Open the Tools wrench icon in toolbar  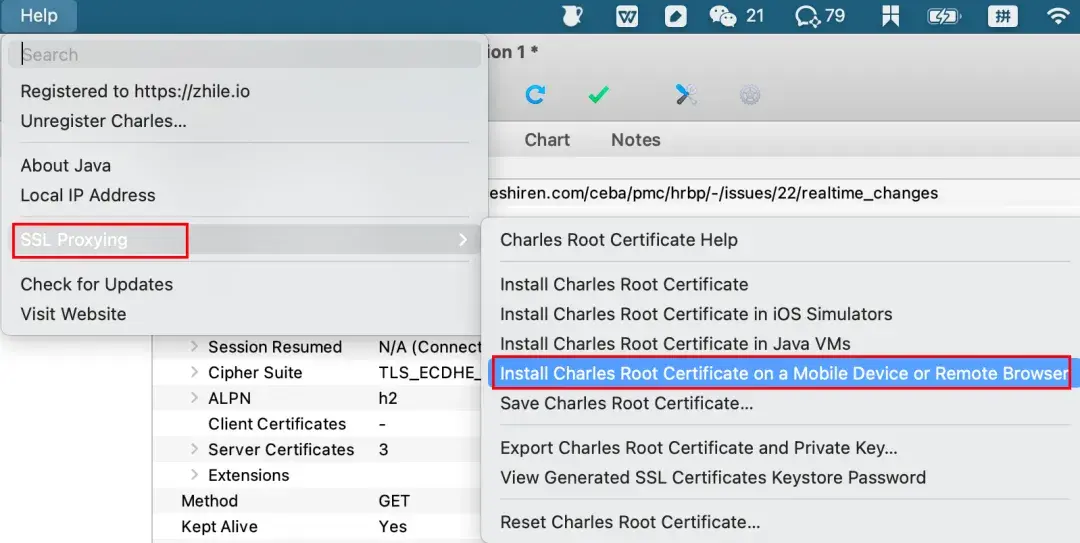point(686,95)
